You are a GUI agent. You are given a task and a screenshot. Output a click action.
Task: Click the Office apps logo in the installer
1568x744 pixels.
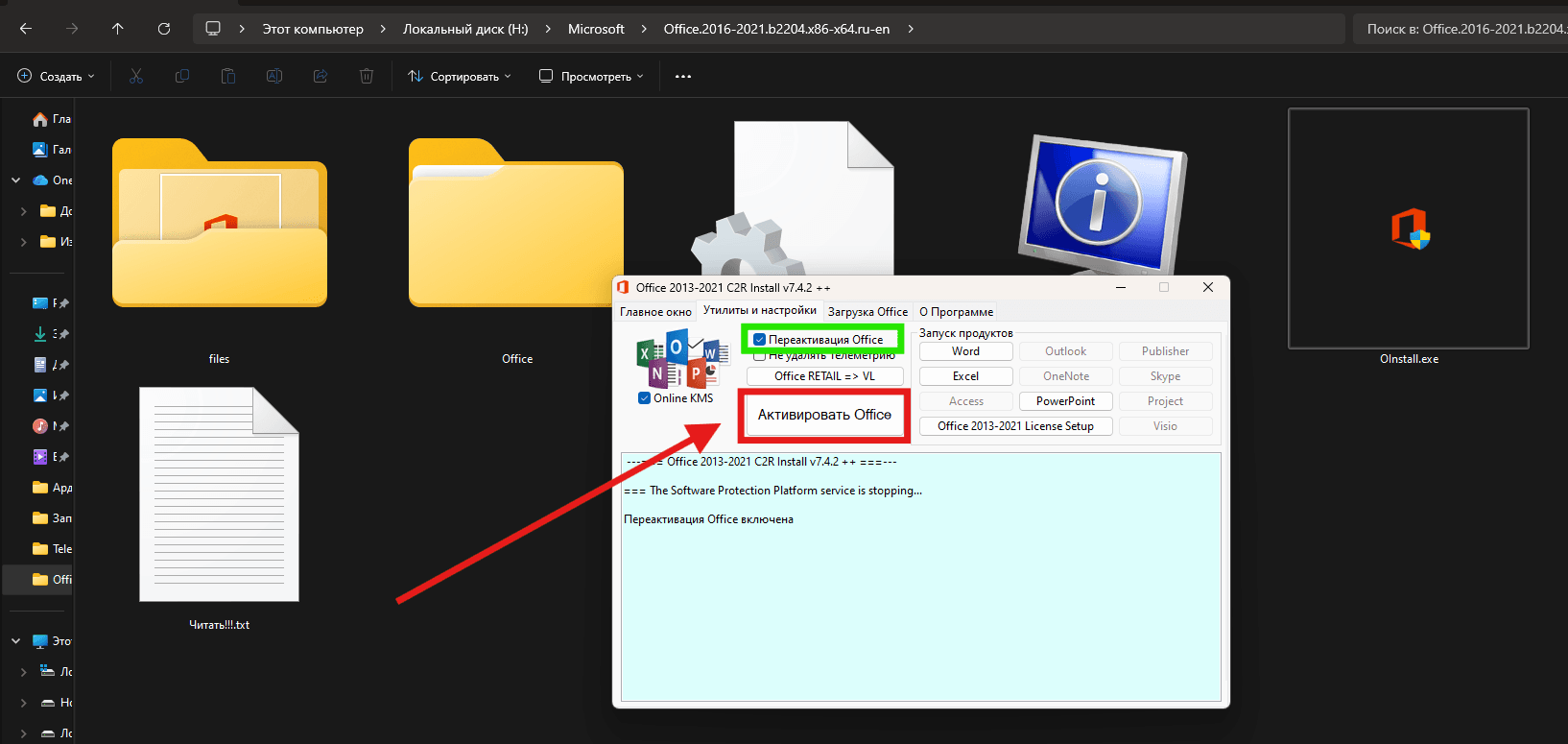[683, 360]
